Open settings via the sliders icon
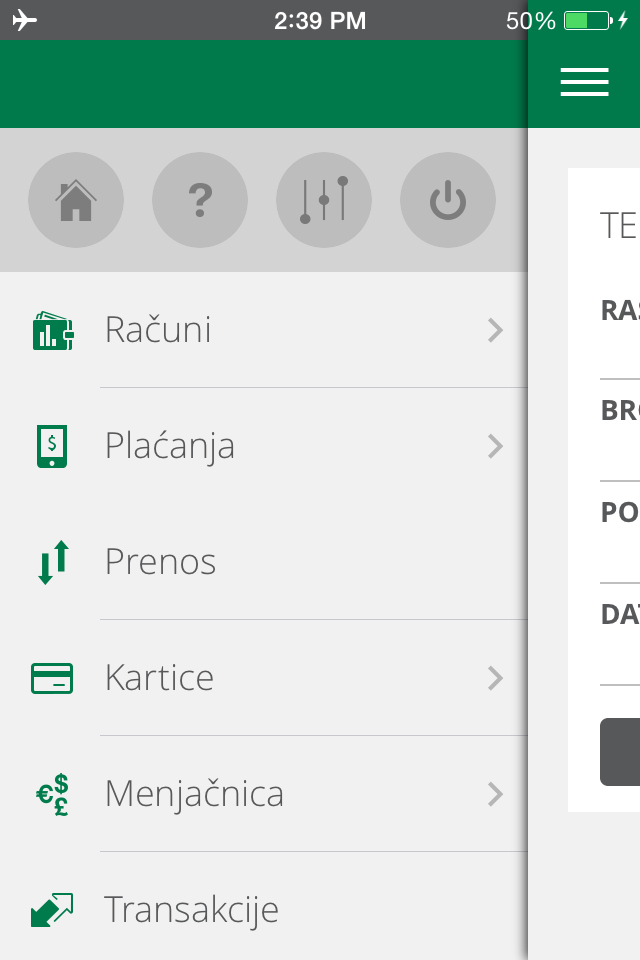640x960 pixels. point(324,201)
